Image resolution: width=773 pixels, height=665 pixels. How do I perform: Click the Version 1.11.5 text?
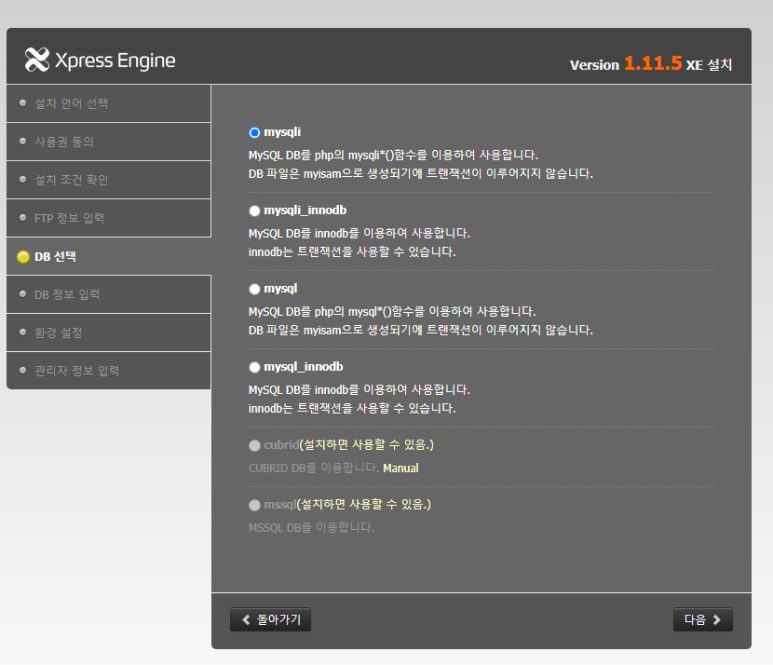click(626, 64)
